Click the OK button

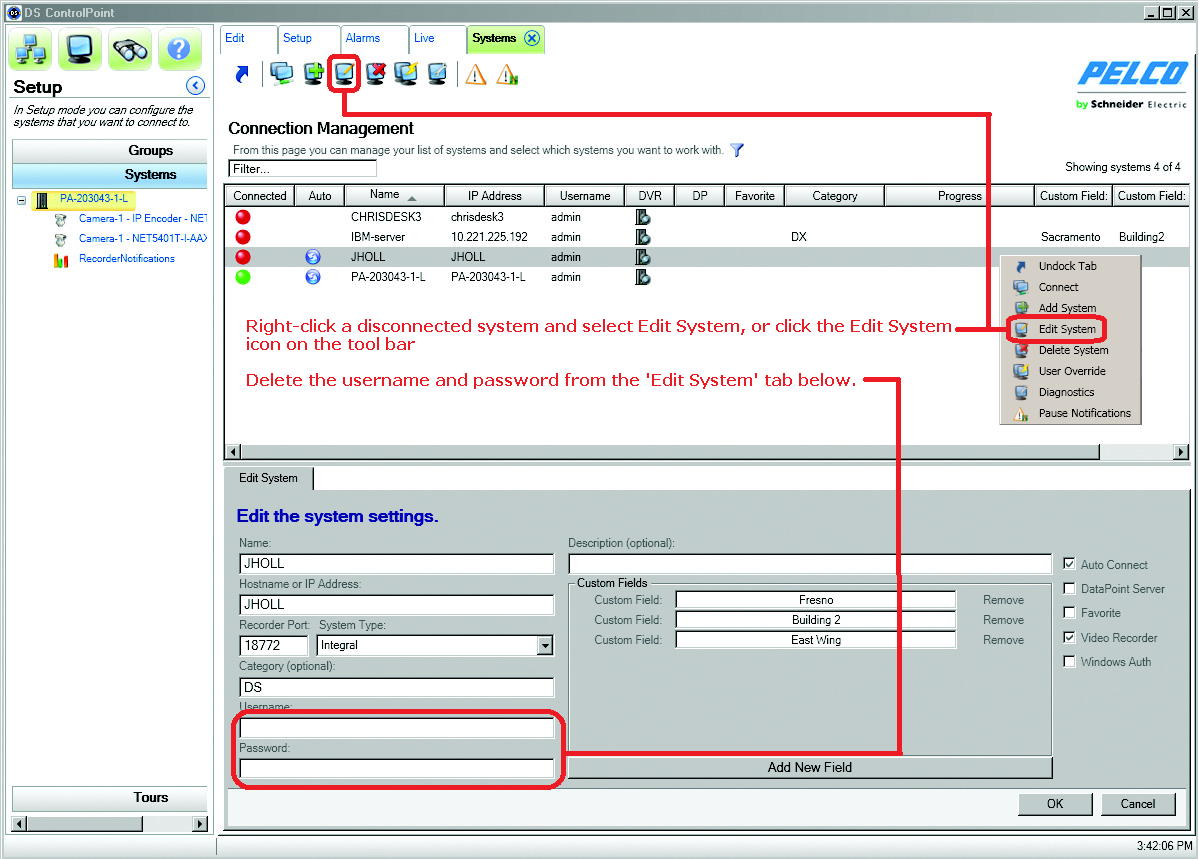[x=1055, y=804]
